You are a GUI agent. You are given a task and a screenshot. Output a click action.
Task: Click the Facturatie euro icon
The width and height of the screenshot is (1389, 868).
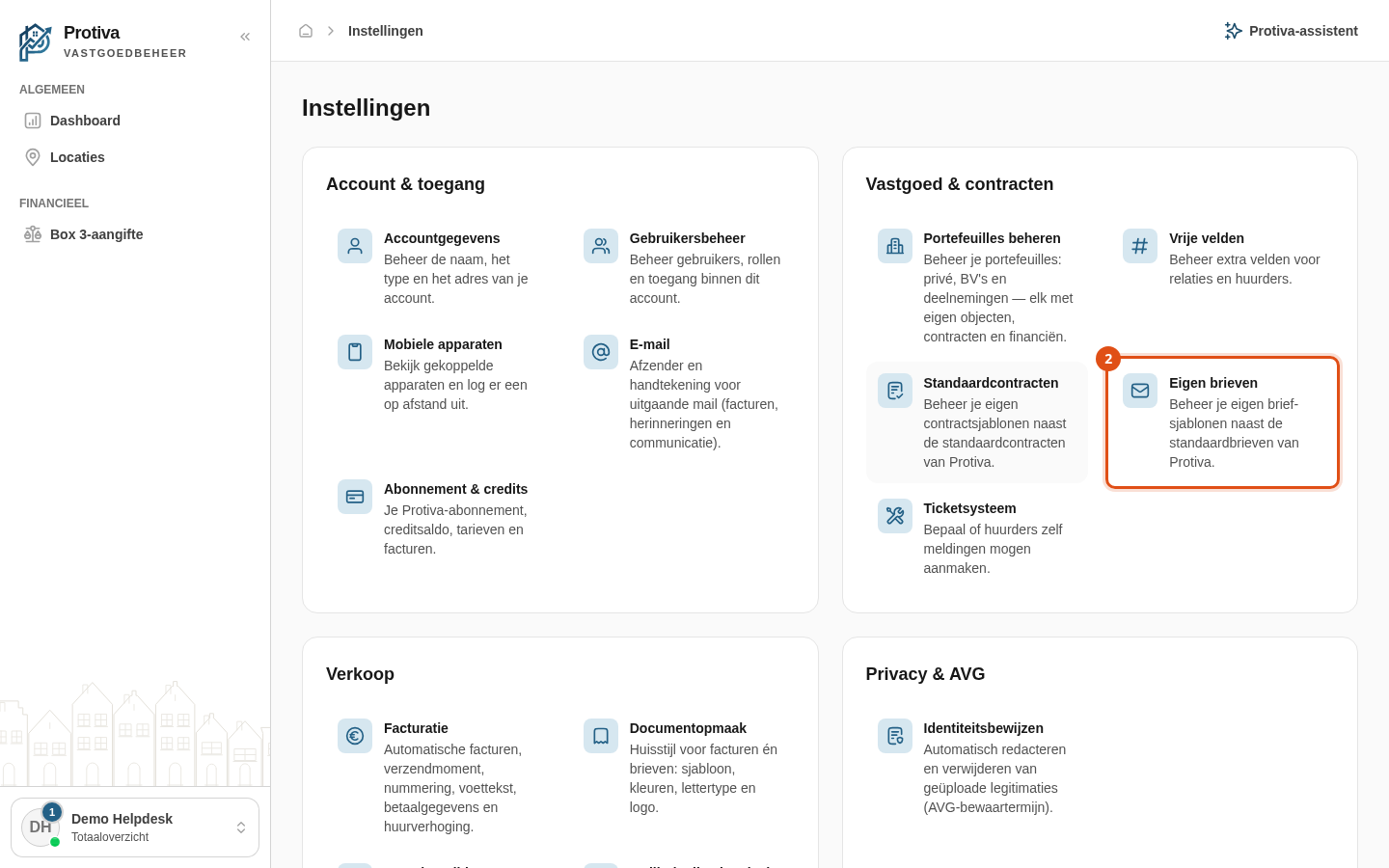(x=355, y=736)
